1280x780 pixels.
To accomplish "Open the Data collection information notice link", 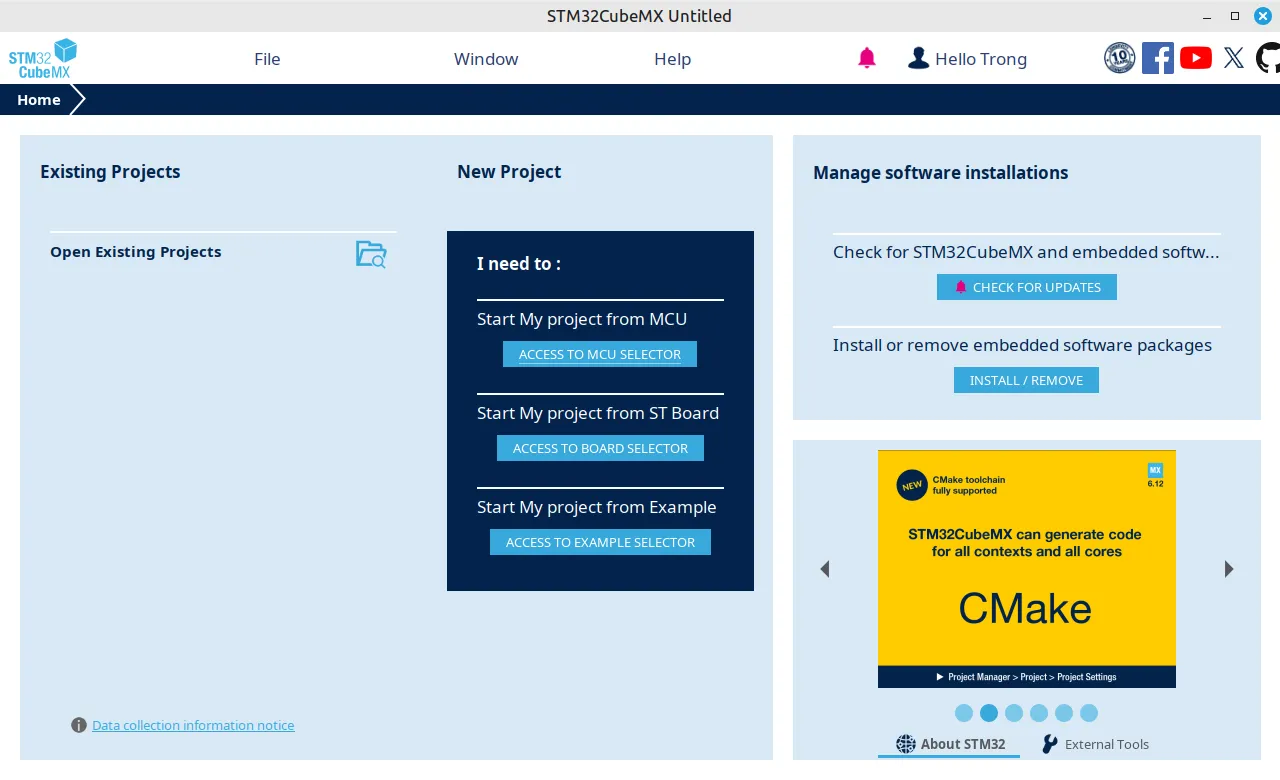I will (x=193, y=725).
